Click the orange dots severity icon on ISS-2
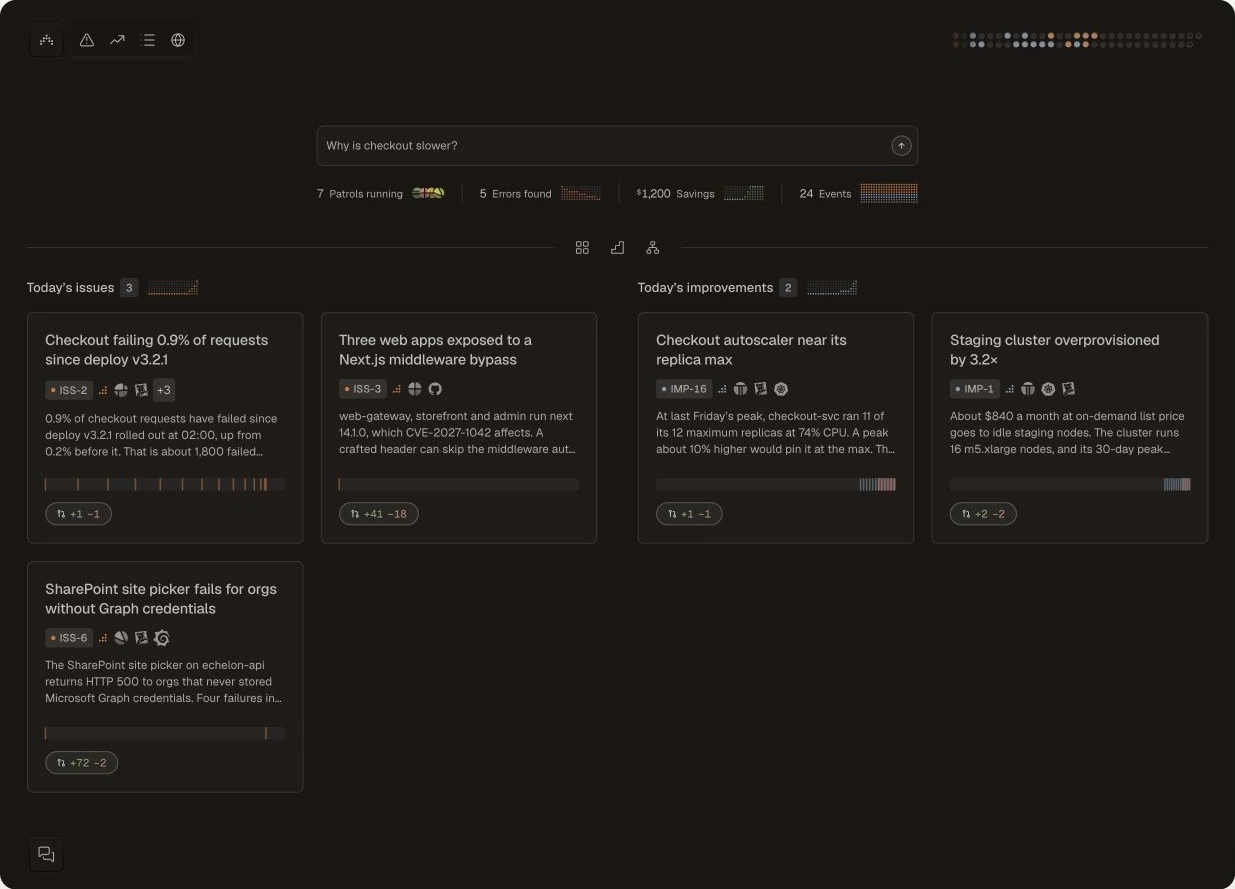The height and width of the screenshot is (889, 1235). 102,390
